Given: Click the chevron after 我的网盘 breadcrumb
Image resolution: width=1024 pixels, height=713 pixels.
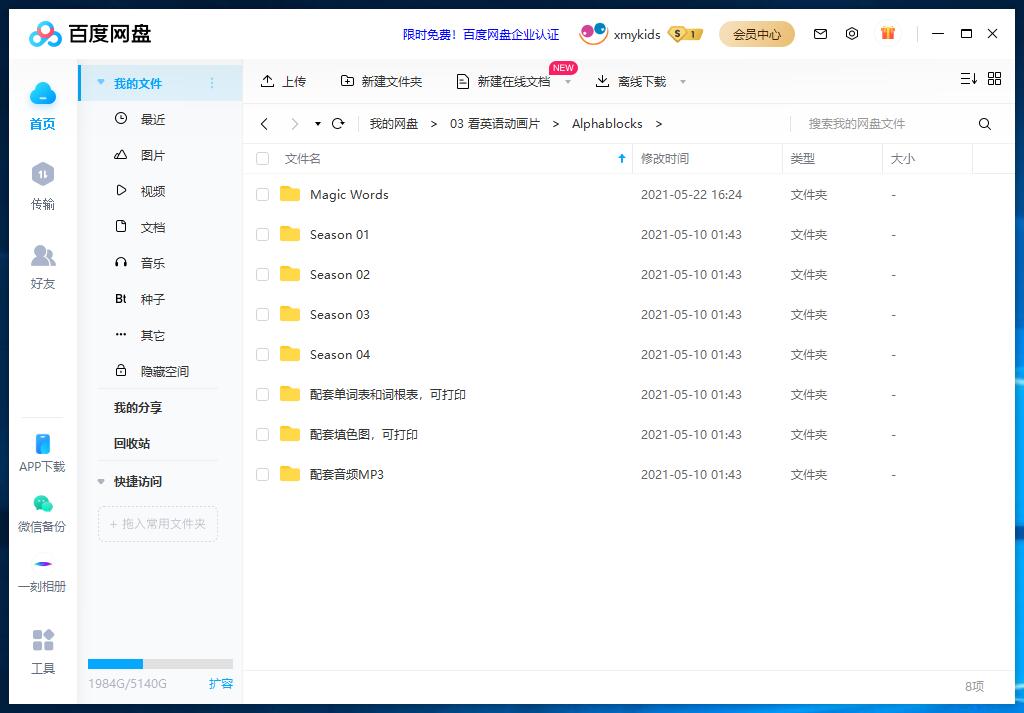Looking at the screenshot, I should pos(434,124).
